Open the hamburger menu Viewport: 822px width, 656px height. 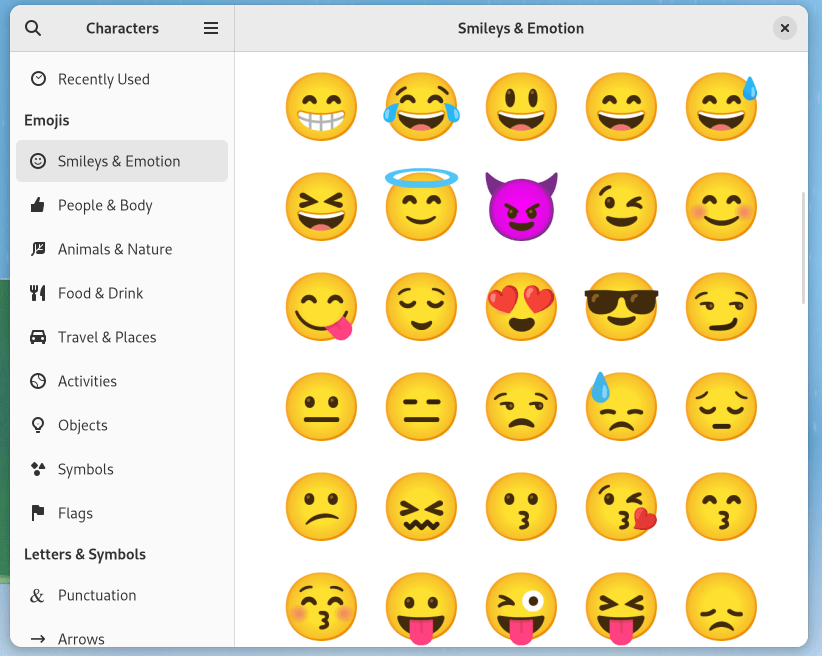(x=211, y=28)
